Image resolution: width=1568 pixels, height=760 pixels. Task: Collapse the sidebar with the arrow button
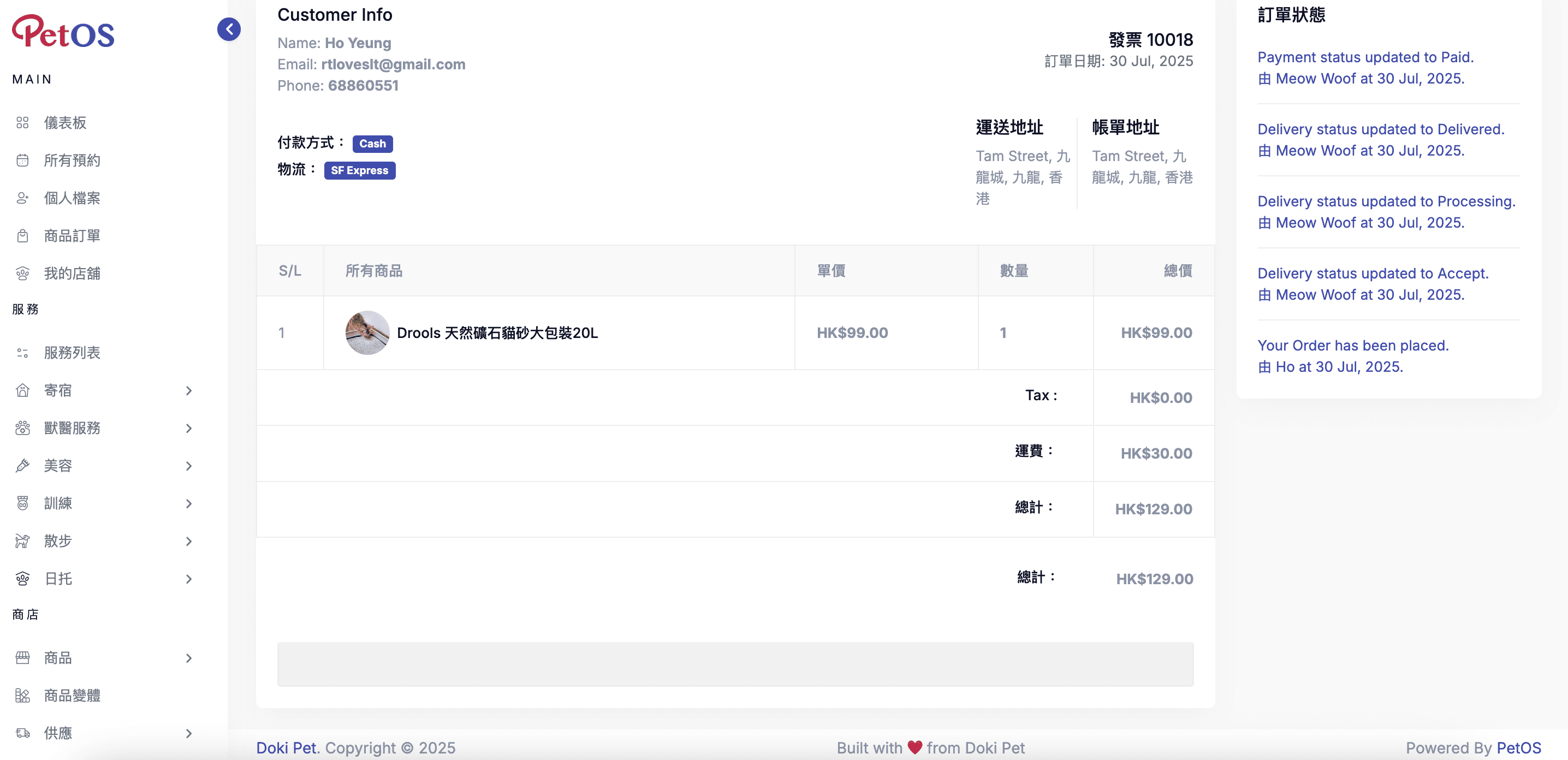[229, 29]
